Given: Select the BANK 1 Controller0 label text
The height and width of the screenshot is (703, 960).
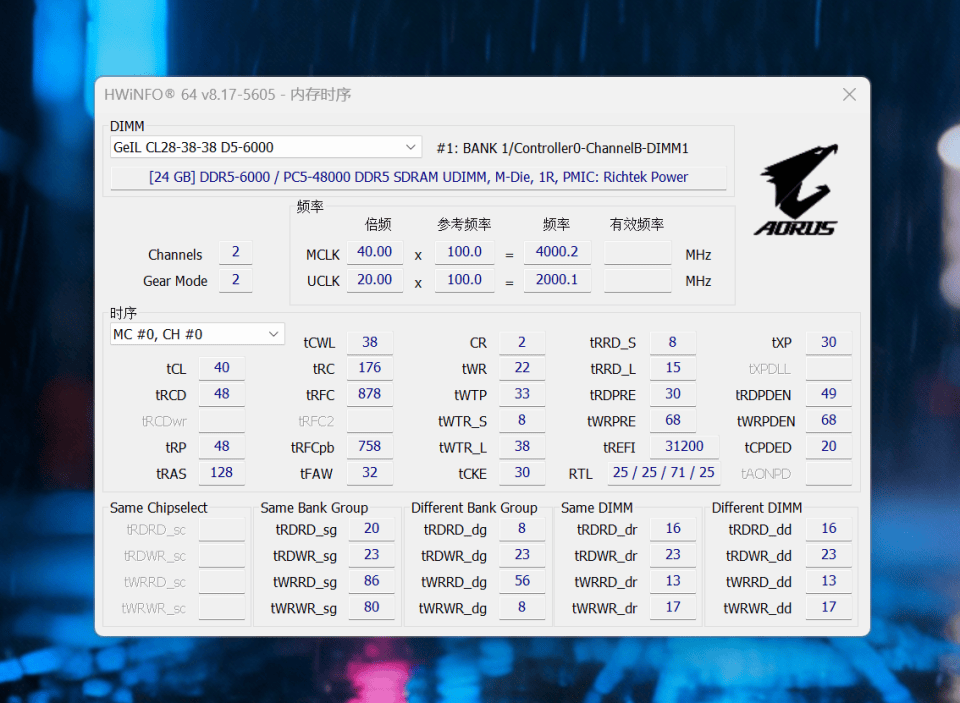Looking at the screenshot, I should pyautogui.click(x=560, y=146).
